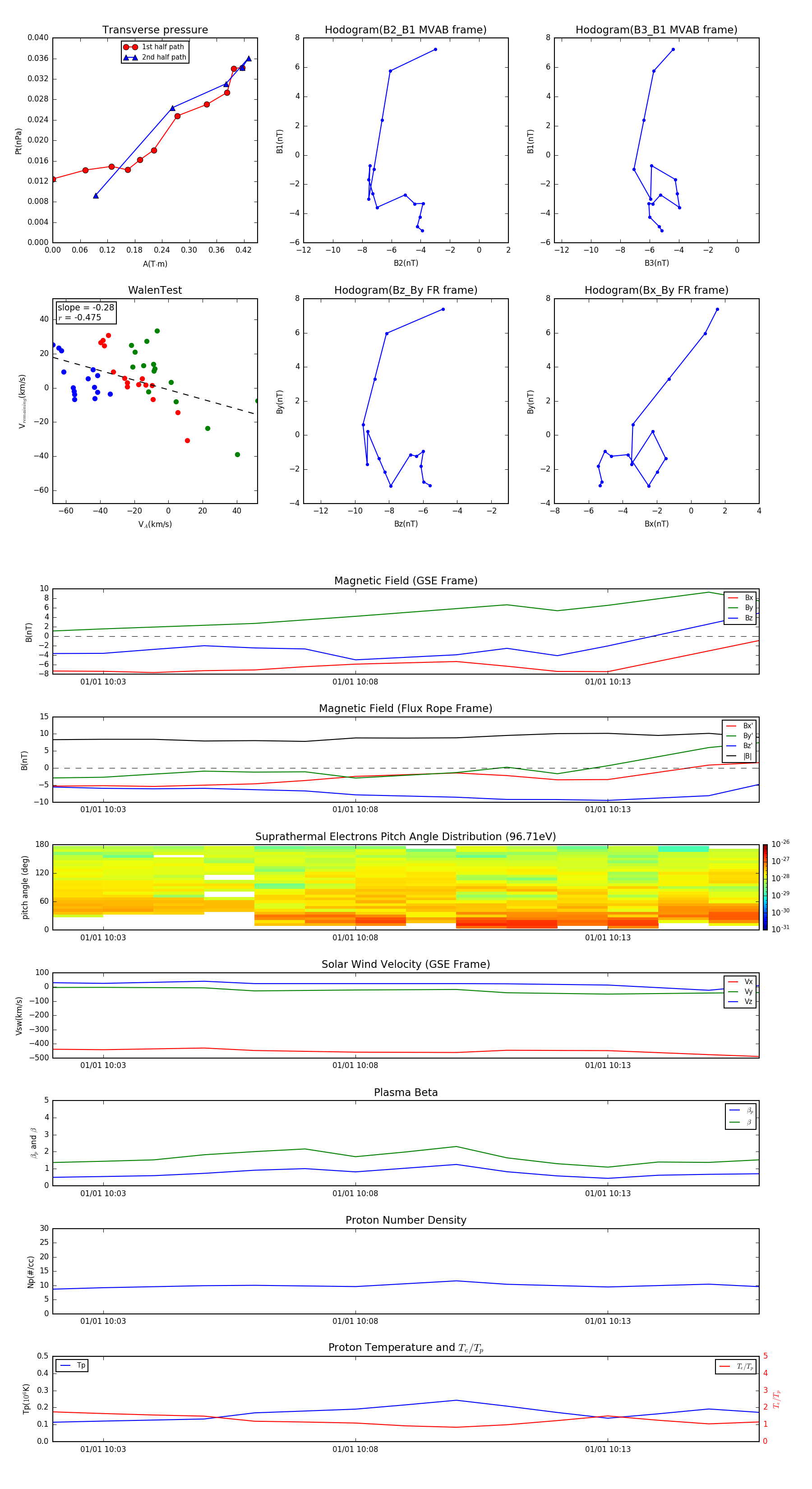The width and height of the screenshot is (812, 1489).
Task: Click the 'Vz' legend entry
Action: click(740, 1002)
